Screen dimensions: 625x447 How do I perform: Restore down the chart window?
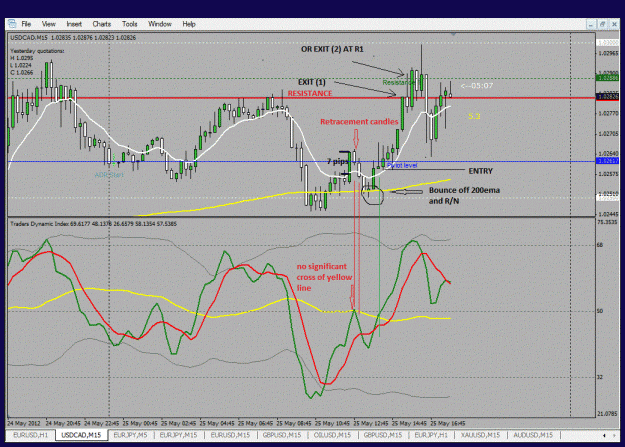click(602, 24)
